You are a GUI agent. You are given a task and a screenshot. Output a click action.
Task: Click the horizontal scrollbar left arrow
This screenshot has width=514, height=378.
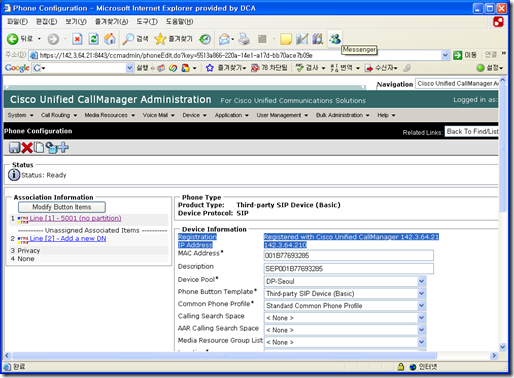coord(7,356)
